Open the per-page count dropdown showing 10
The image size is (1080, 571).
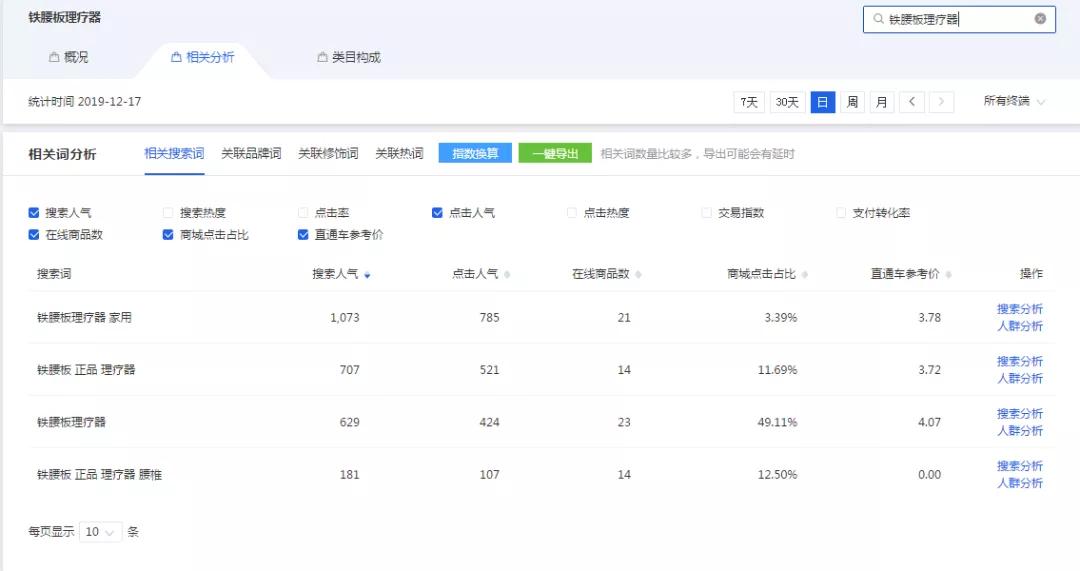tap(101, 532)
